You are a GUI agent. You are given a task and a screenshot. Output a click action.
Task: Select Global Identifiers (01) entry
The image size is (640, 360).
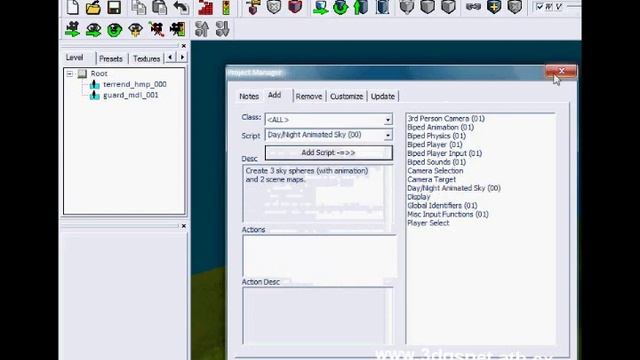point(442,206)
